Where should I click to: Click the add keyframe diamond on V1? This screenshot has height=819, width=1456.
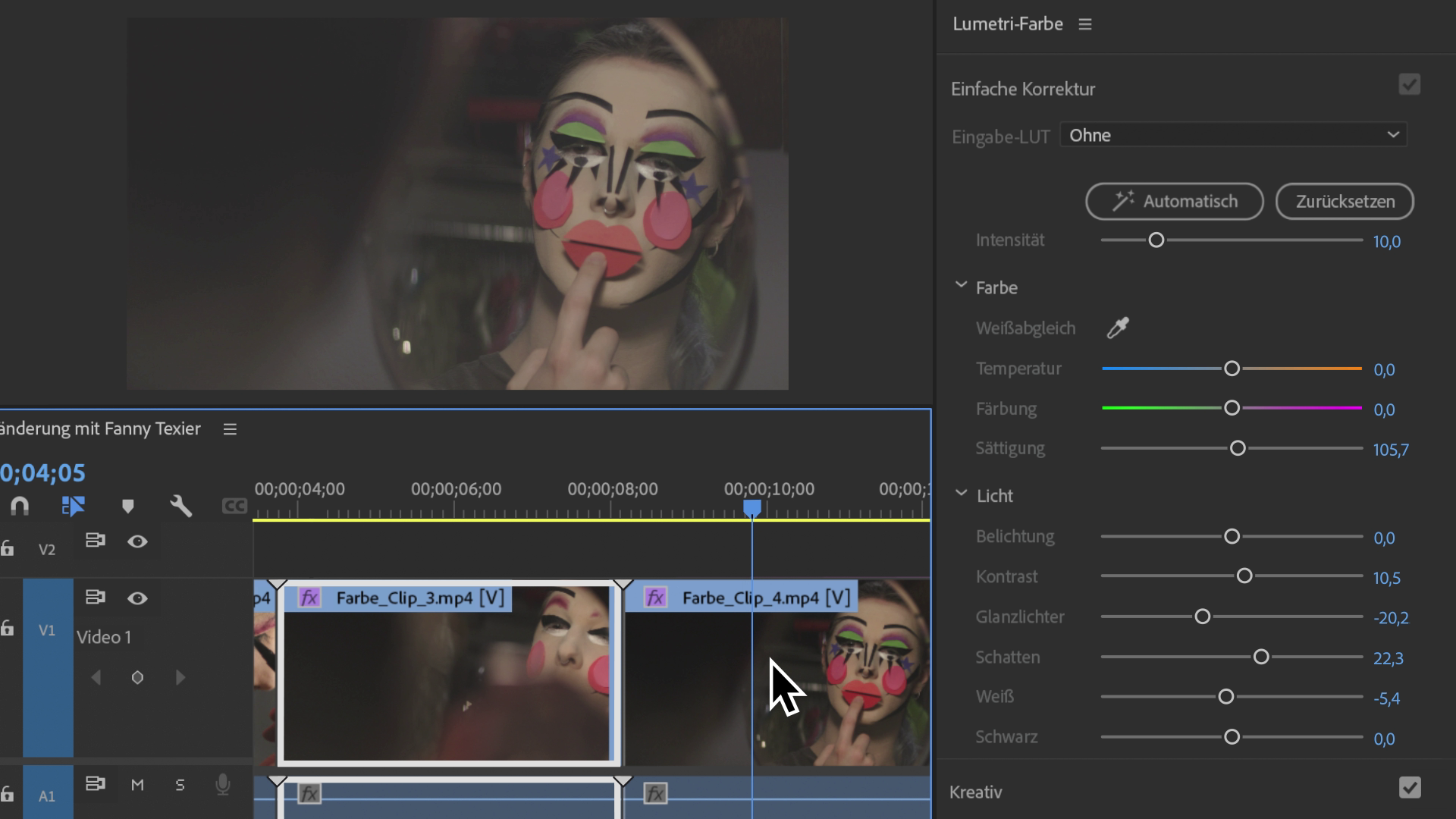point(137,677)
